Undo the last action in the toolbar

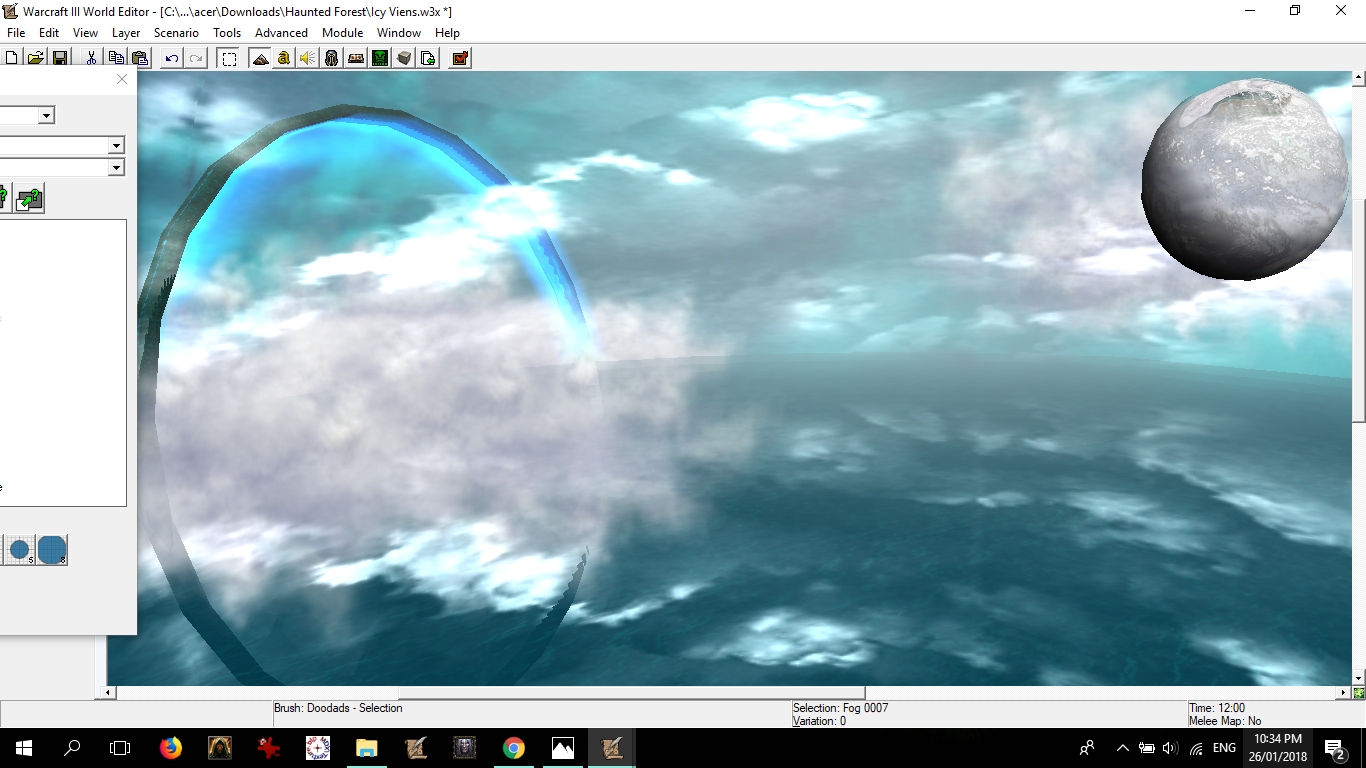click(x=172, y=58)
